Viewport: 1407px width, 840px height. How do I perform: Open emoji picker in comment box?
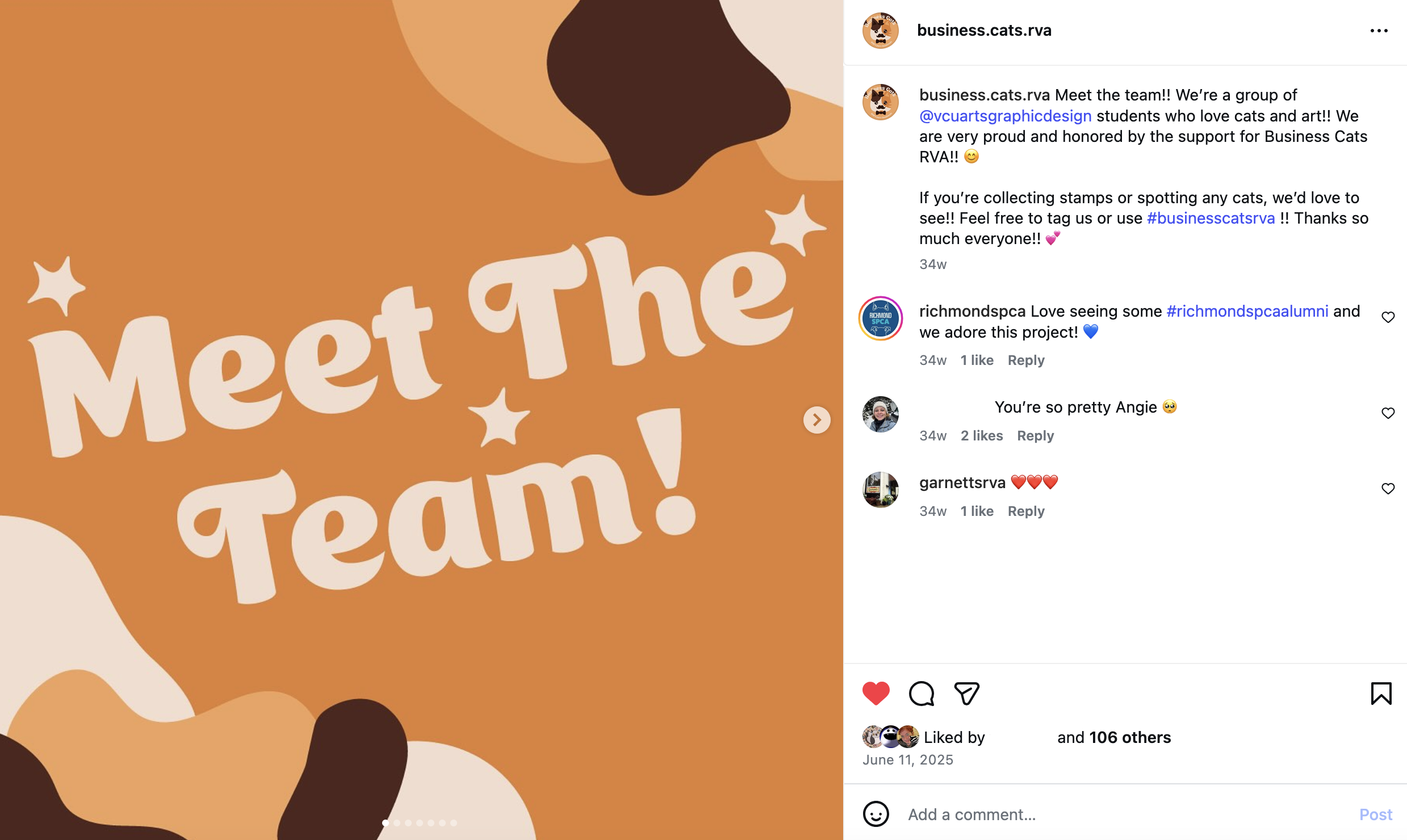[x=876, y=814]
